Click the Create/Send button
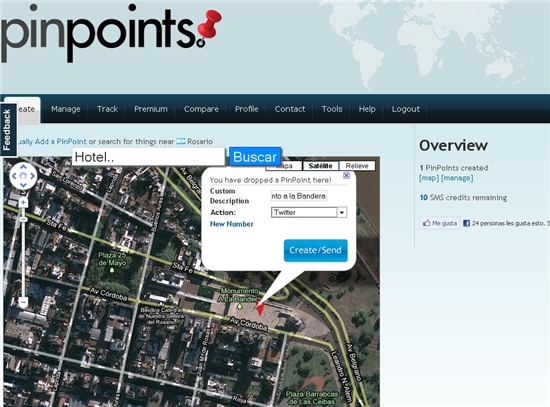 tap(316, 251)
